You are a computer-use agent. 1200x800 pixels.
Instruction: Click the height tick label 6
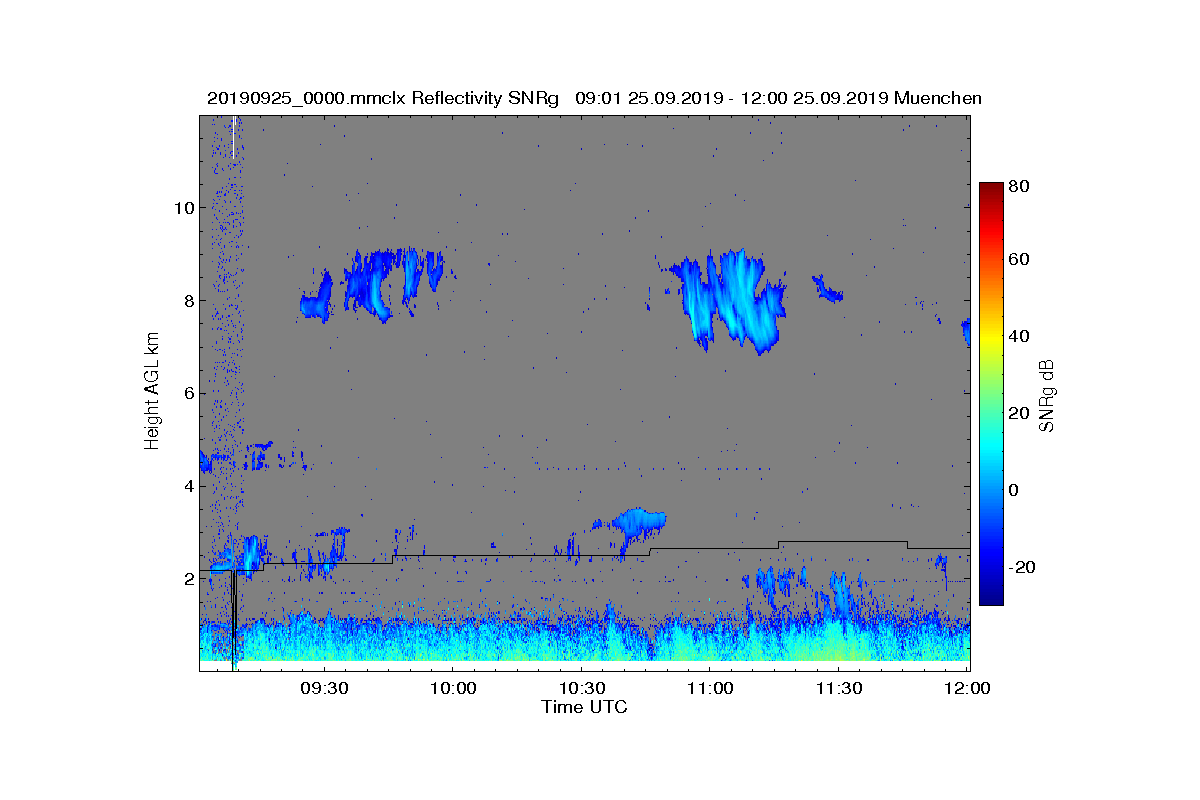(187, 394)
